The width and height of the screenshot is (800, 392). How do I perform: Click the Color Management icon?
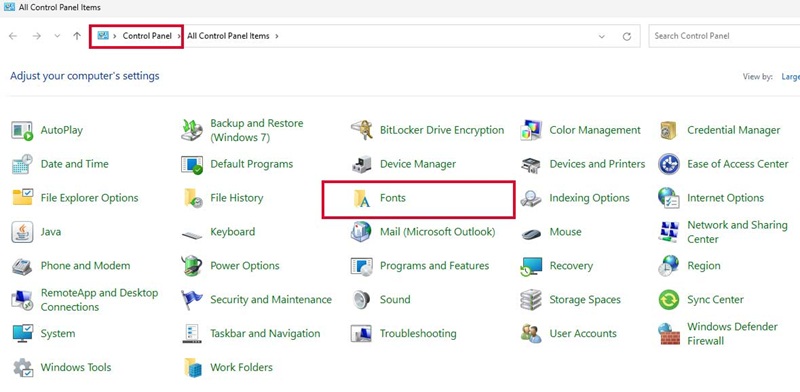point(531,131)
